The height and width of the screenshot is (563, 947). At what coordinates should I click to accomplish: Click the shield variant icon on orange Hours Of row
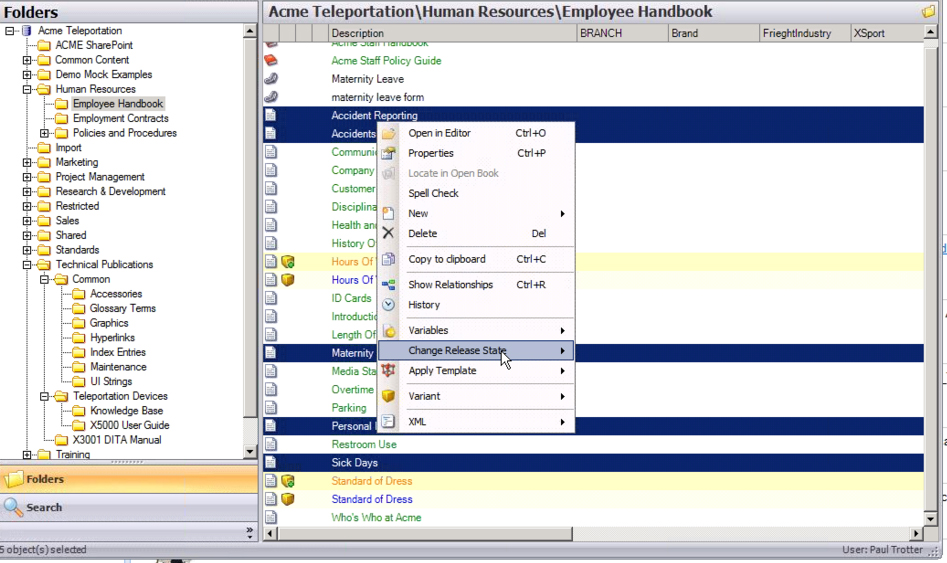[288, 262]
